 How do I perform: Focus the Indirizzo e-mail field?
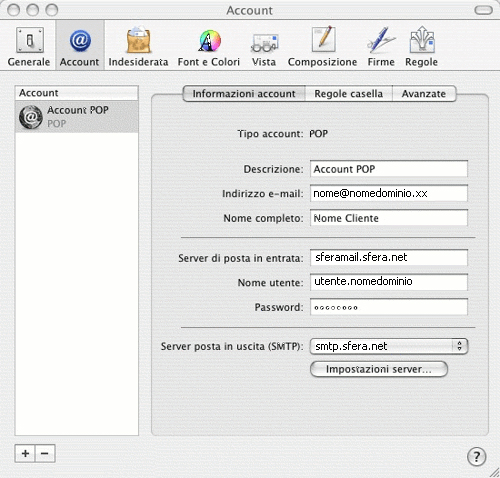[389, 193]
